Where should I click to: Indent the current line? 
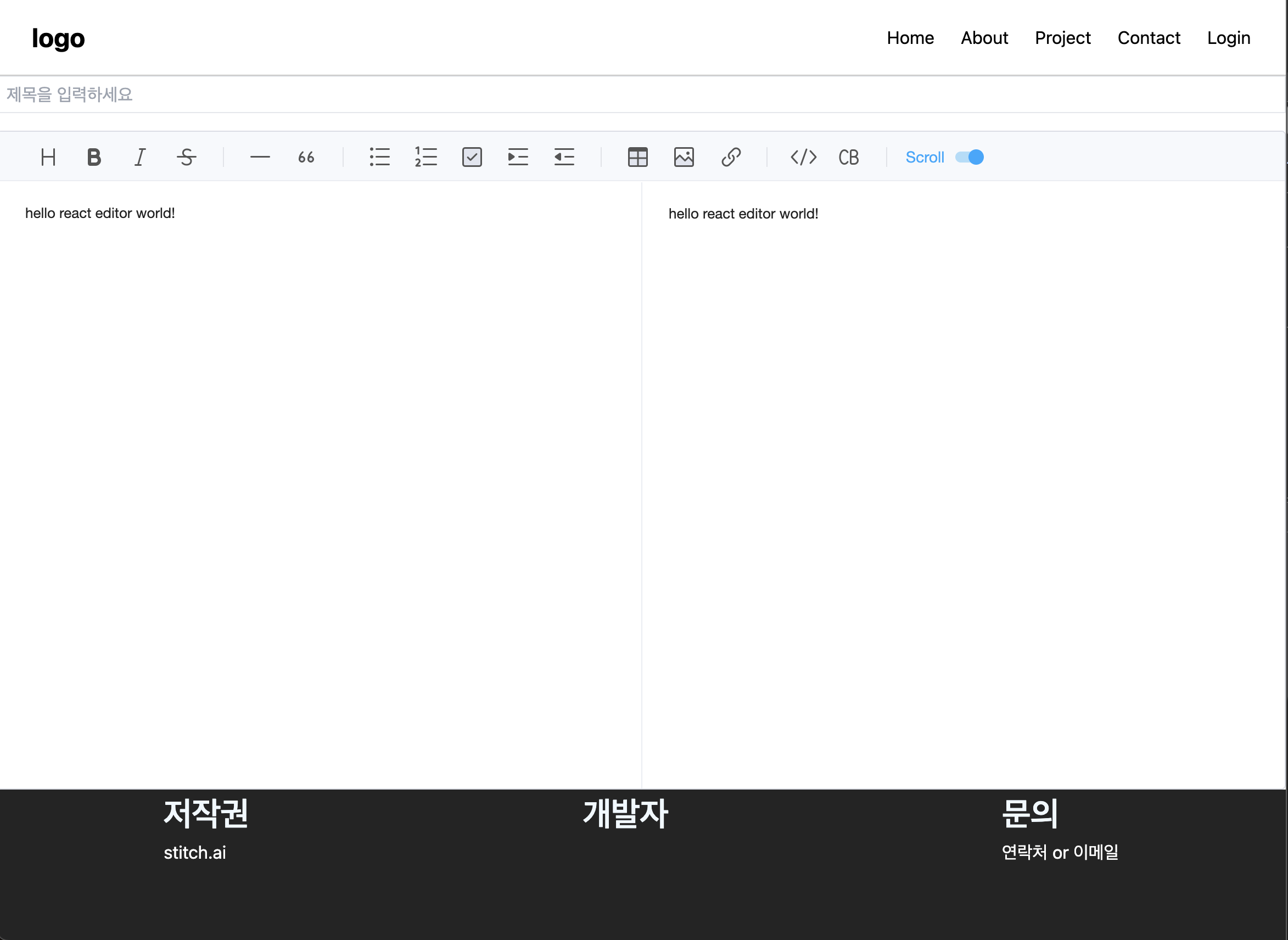point(518,157)
